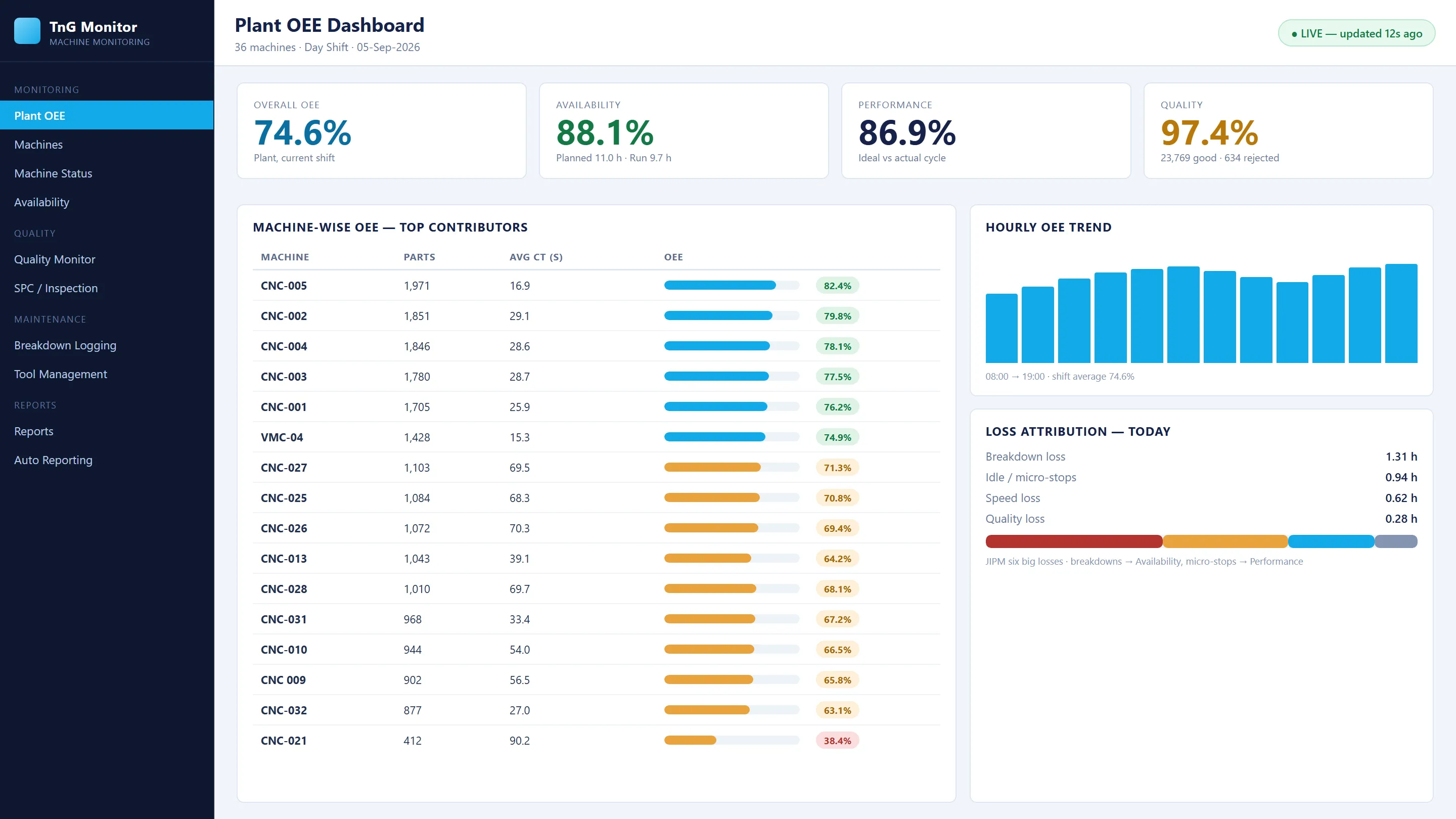1456x819 pixels.
Task: Click the 68.1% badge for CNC-028
Action: 837,589
